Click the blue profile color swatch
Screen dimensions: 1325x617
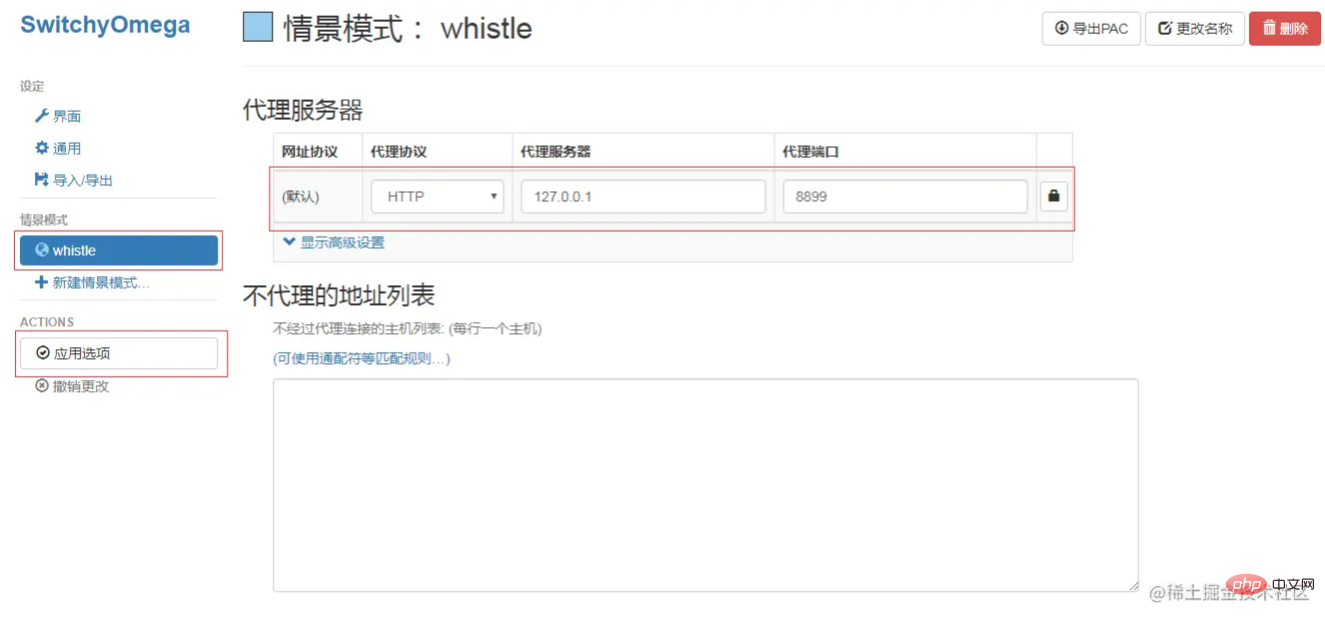258,27
